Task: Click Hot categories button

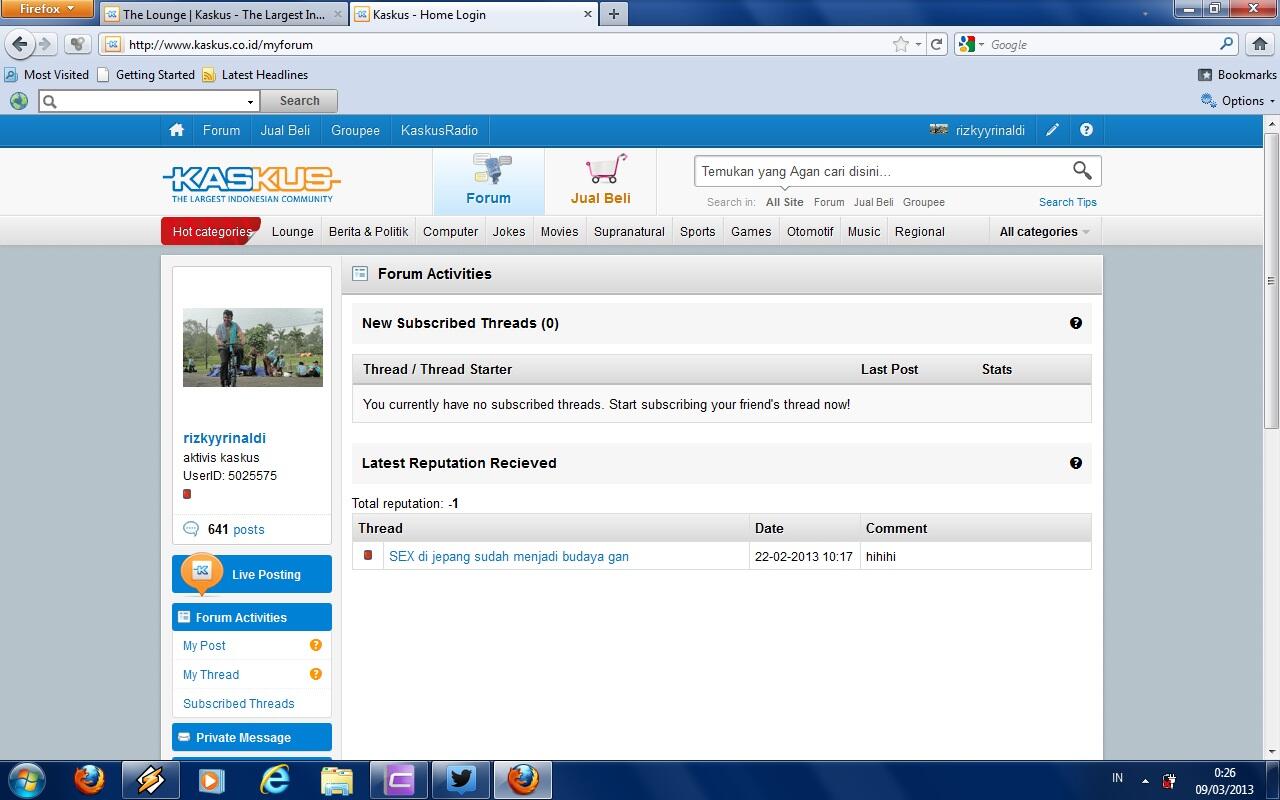Action: click(211, 231)
